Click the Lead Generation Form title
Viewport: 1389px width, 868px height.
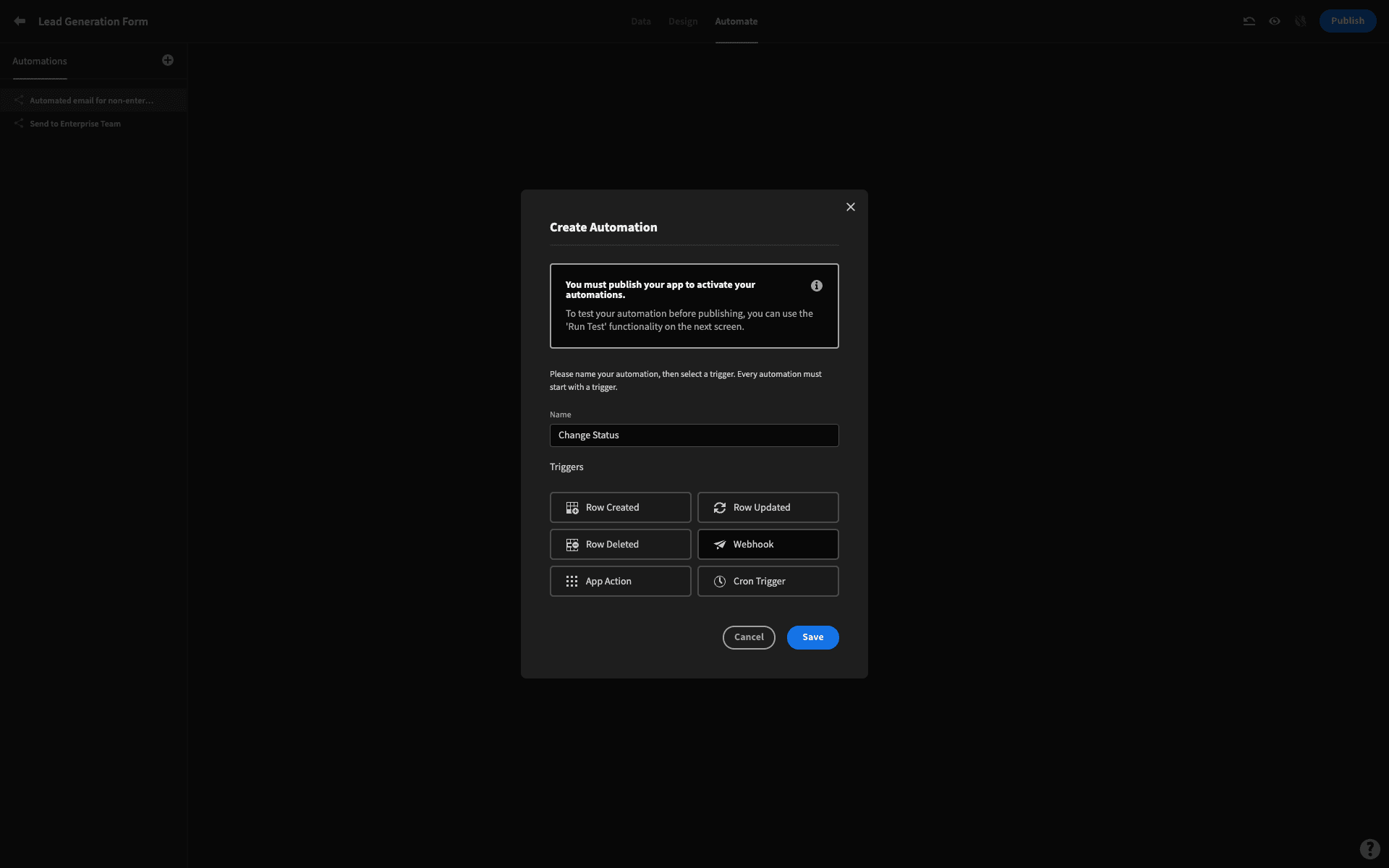(x=93, y=22)
